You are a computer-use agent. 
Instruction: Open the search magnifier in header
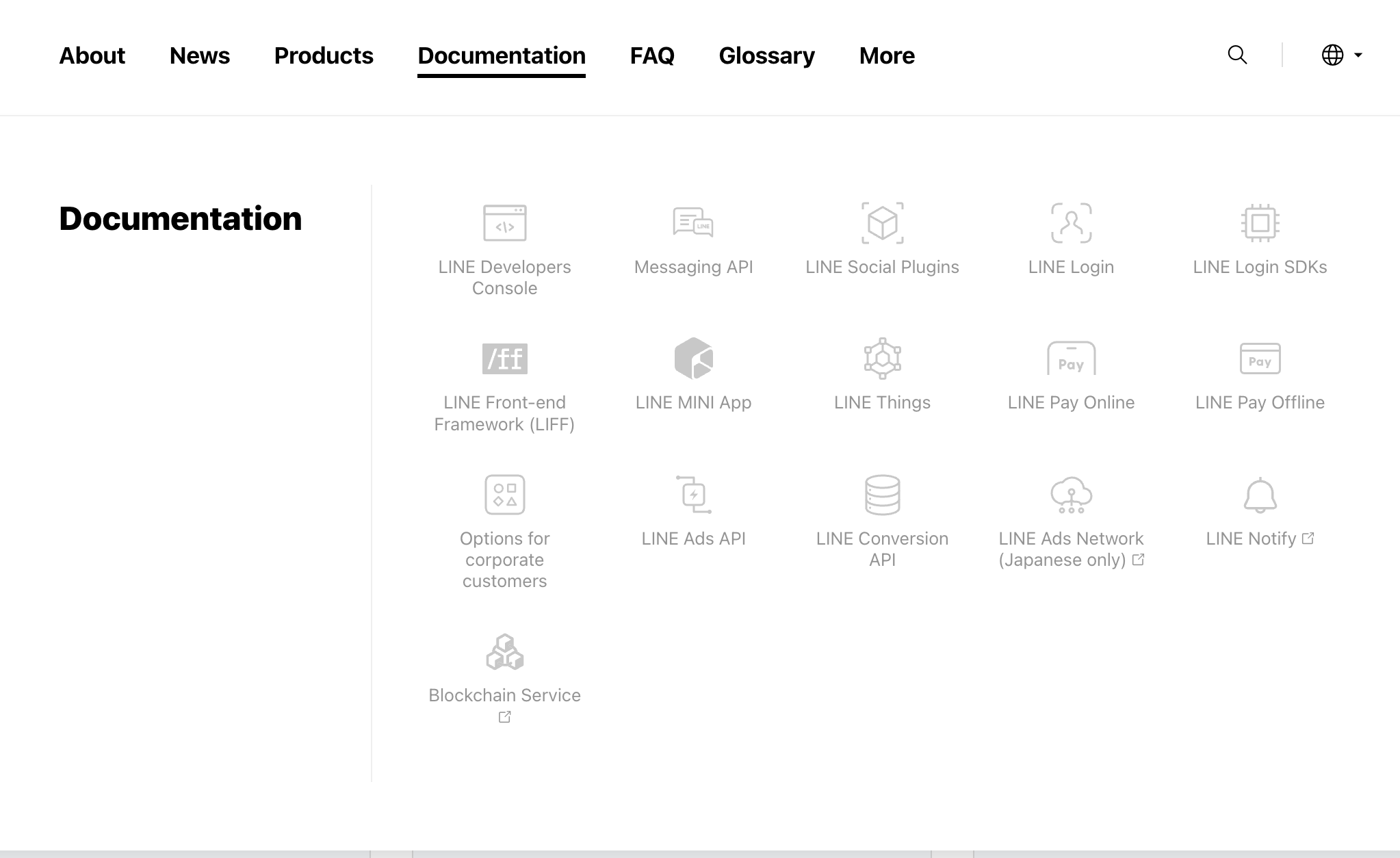pos(1237,55)
